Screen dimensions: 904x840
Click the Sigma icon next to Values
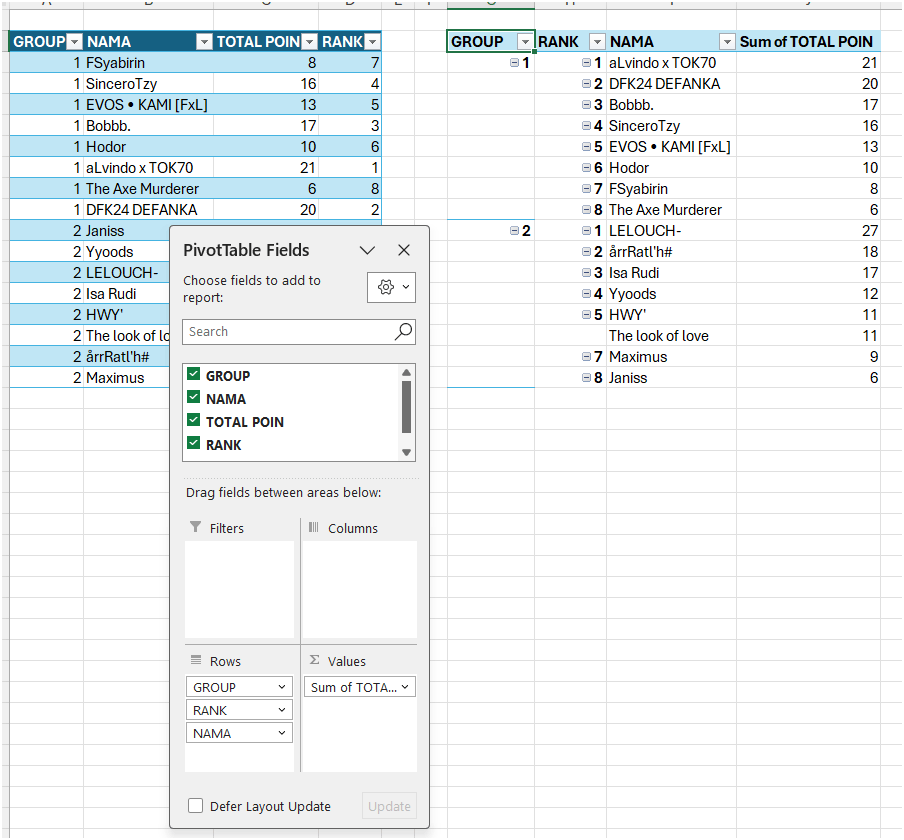(x=315, y=660)
